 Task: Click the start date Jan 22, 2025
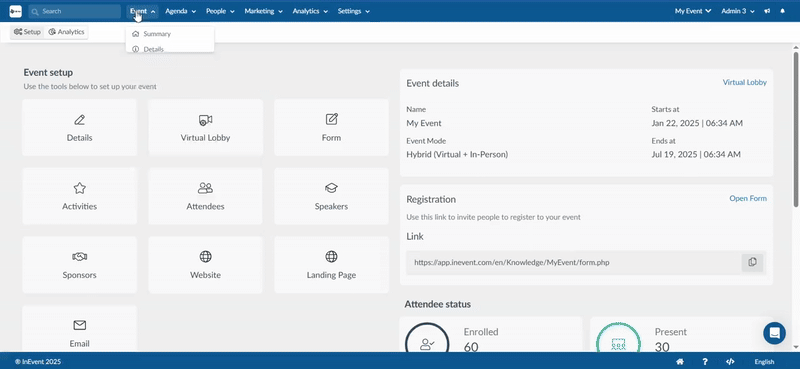[697, 123]
